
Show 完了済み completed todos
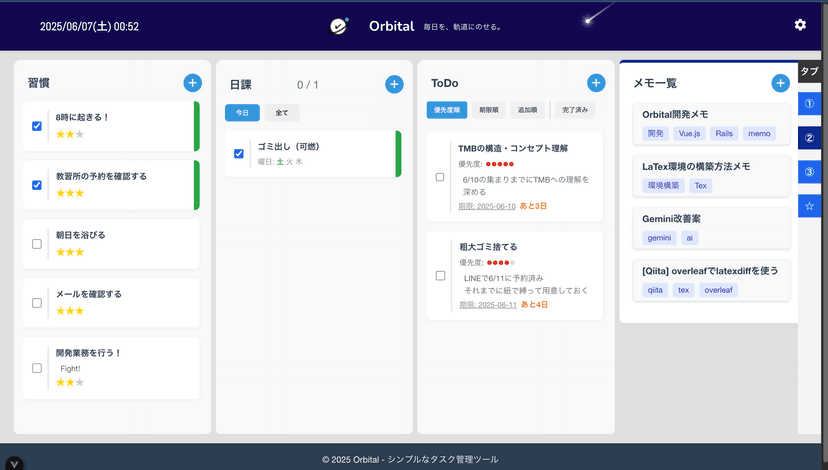576,110
